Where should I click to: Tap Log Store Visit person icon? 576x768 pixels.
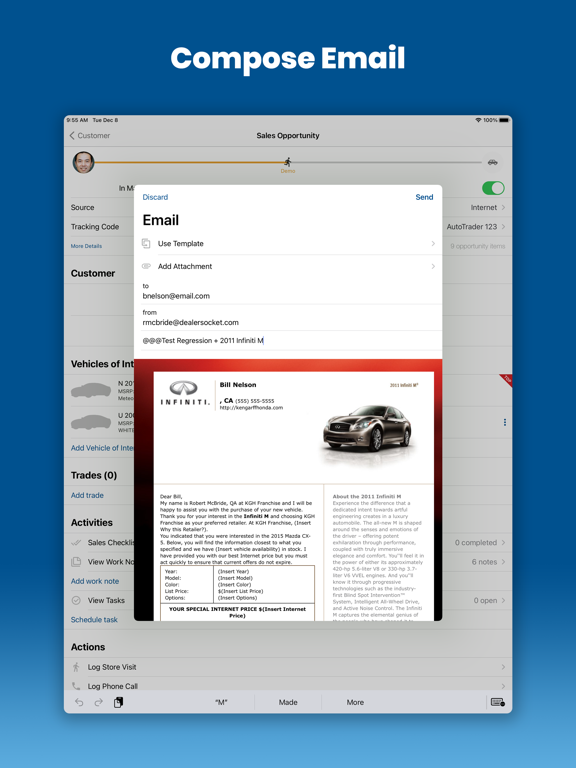click(76, 667)
